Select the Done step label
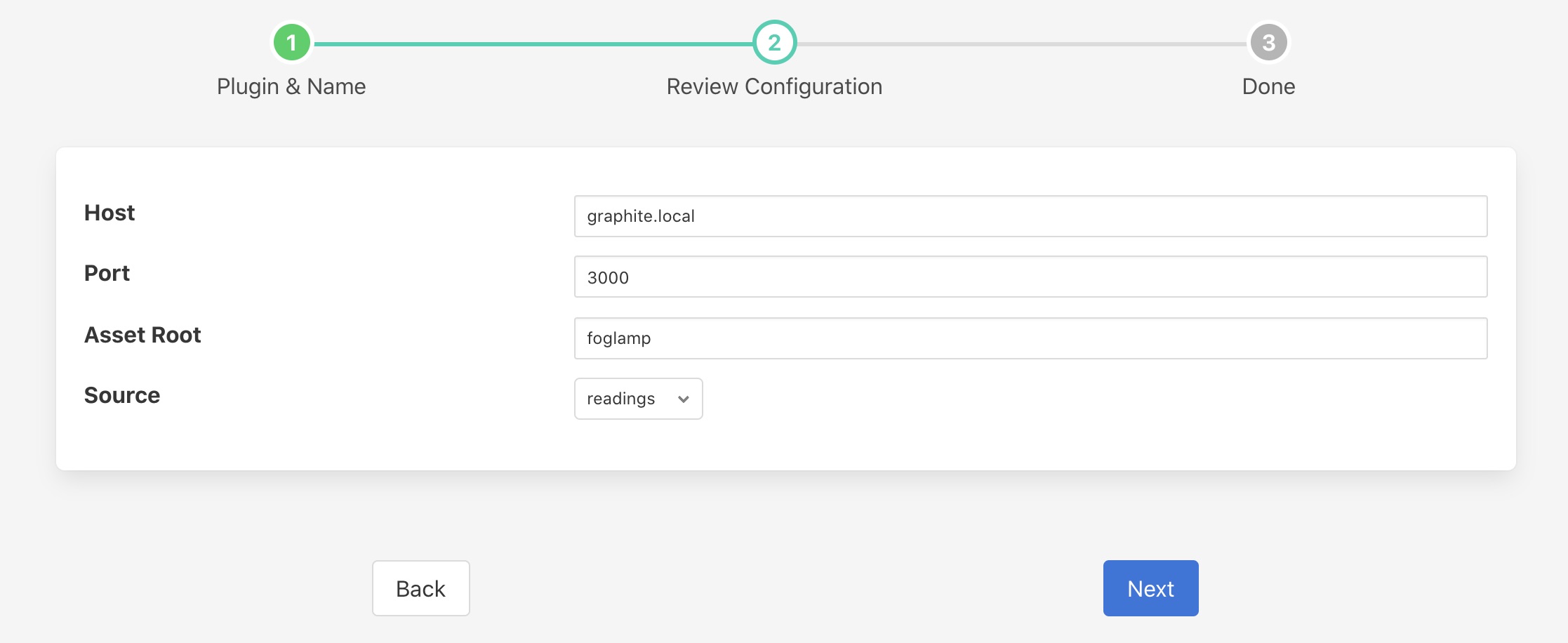Viewport: 1568px width, 643px height. 1268,86
